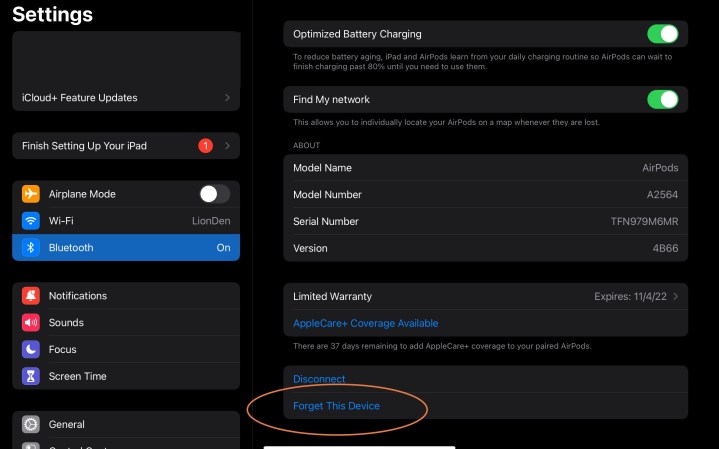Tap the Focus moon icon
Screen dimensions: 719x449
click(31, 349)
